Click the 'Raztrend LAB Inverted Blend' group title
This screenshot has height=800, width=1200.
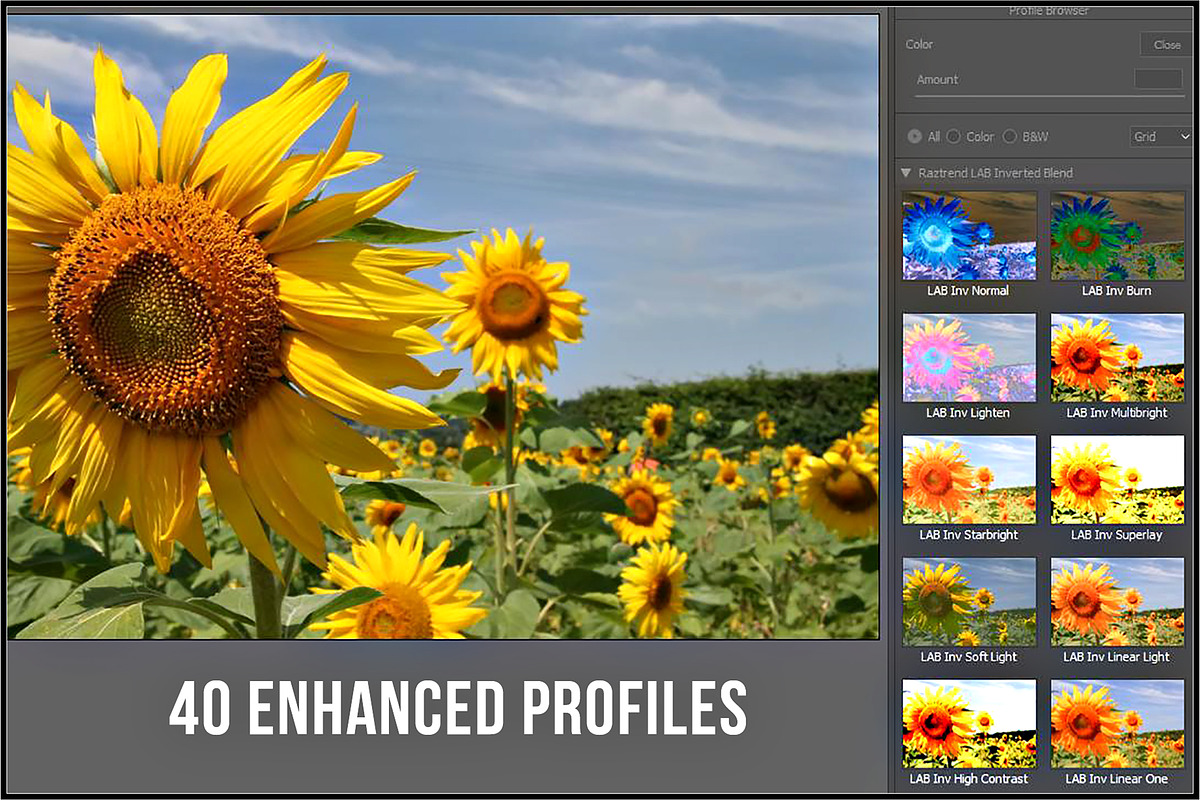997,173
